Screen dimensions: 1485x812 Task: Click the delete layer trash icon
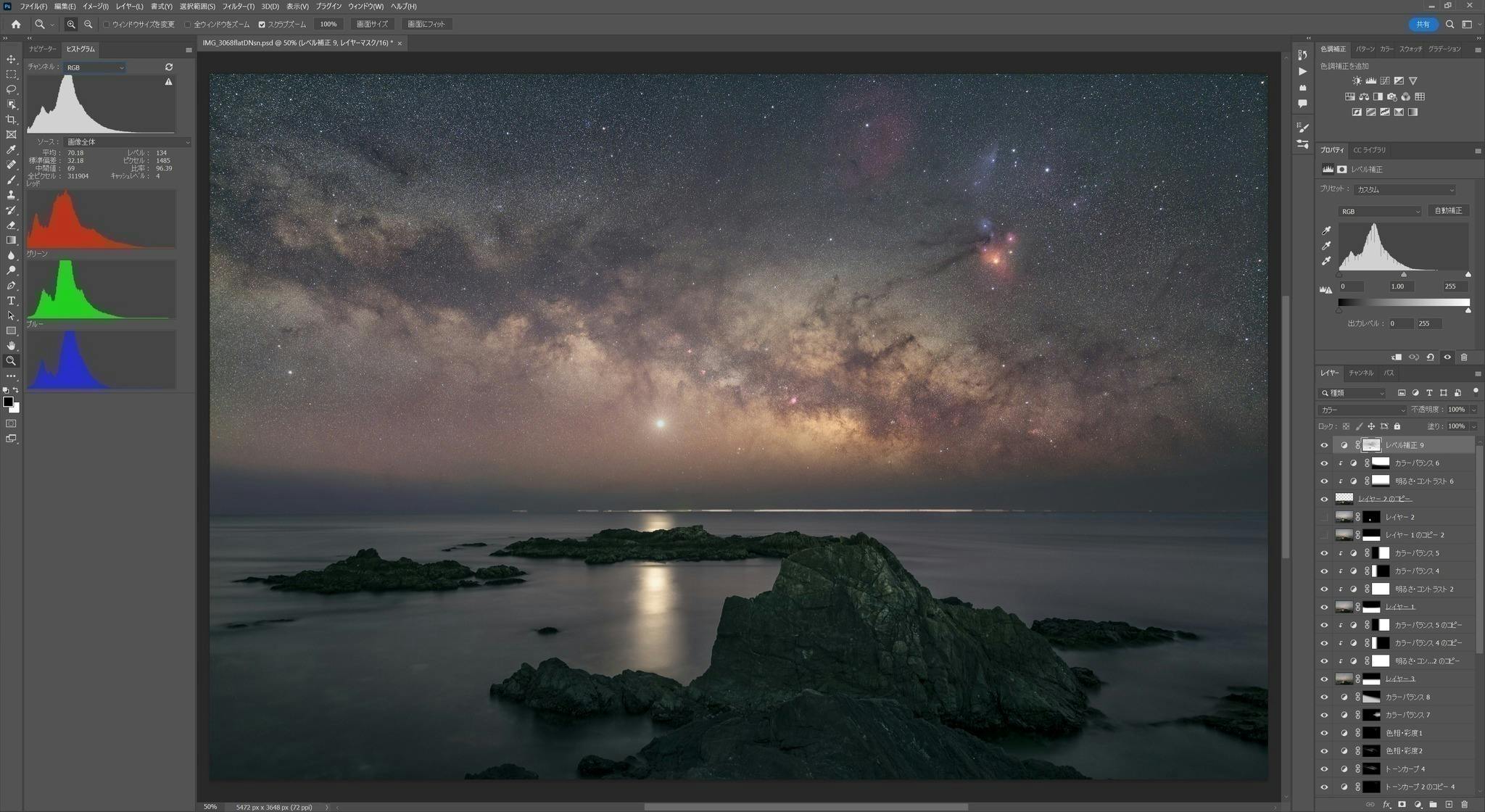[1464, 804]
